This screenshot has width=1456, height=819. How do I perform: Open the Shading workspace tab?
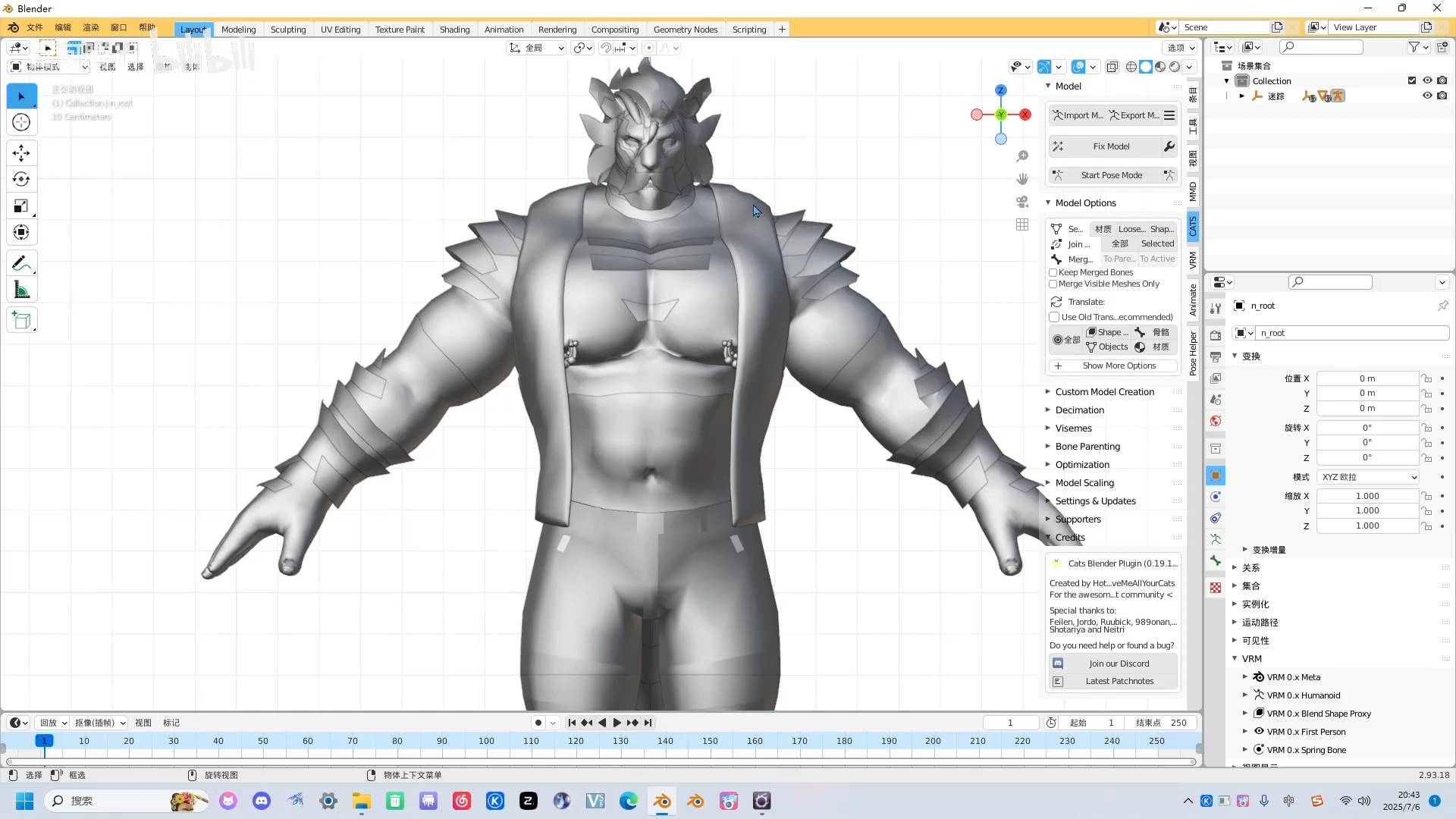[454, 30]
